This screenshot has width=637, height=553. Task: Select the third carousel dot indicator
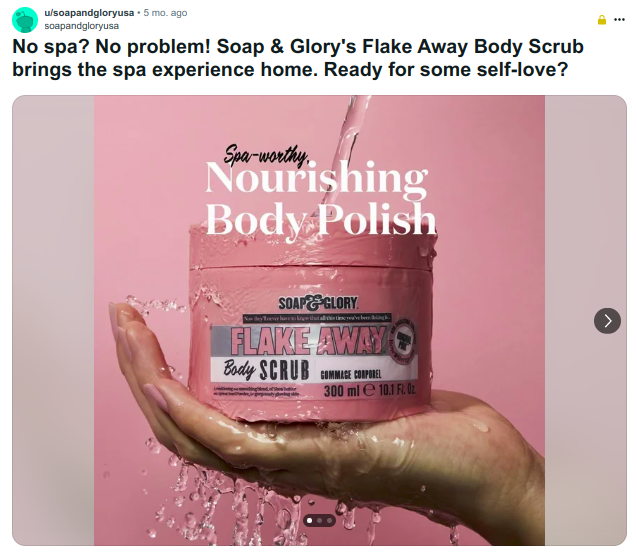tap(329, 520)
